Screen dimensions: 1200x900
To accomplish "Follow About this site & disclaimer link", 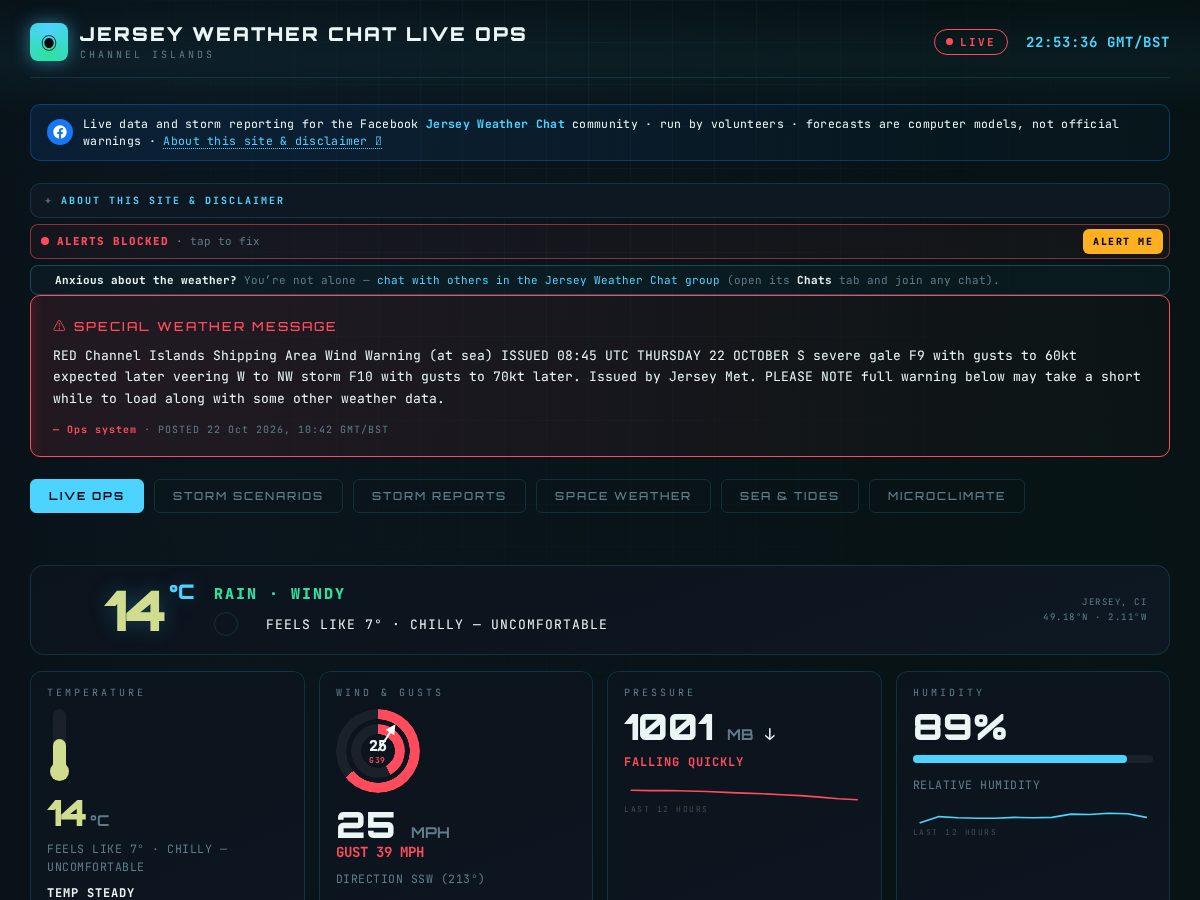I will 272,141.
